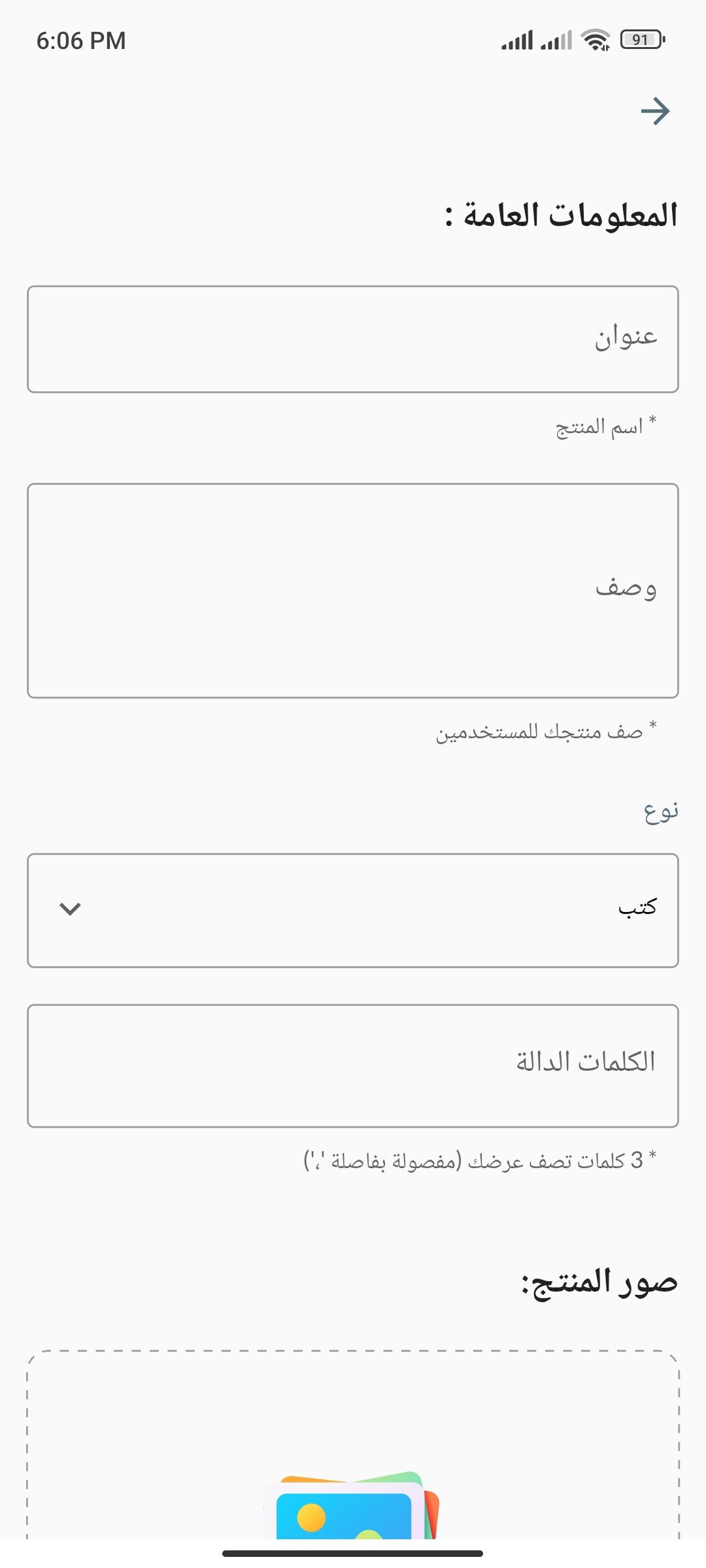Click the المعلومات العامة section heading
This screenshot has height=1568, width=706.
click(562, 216)
